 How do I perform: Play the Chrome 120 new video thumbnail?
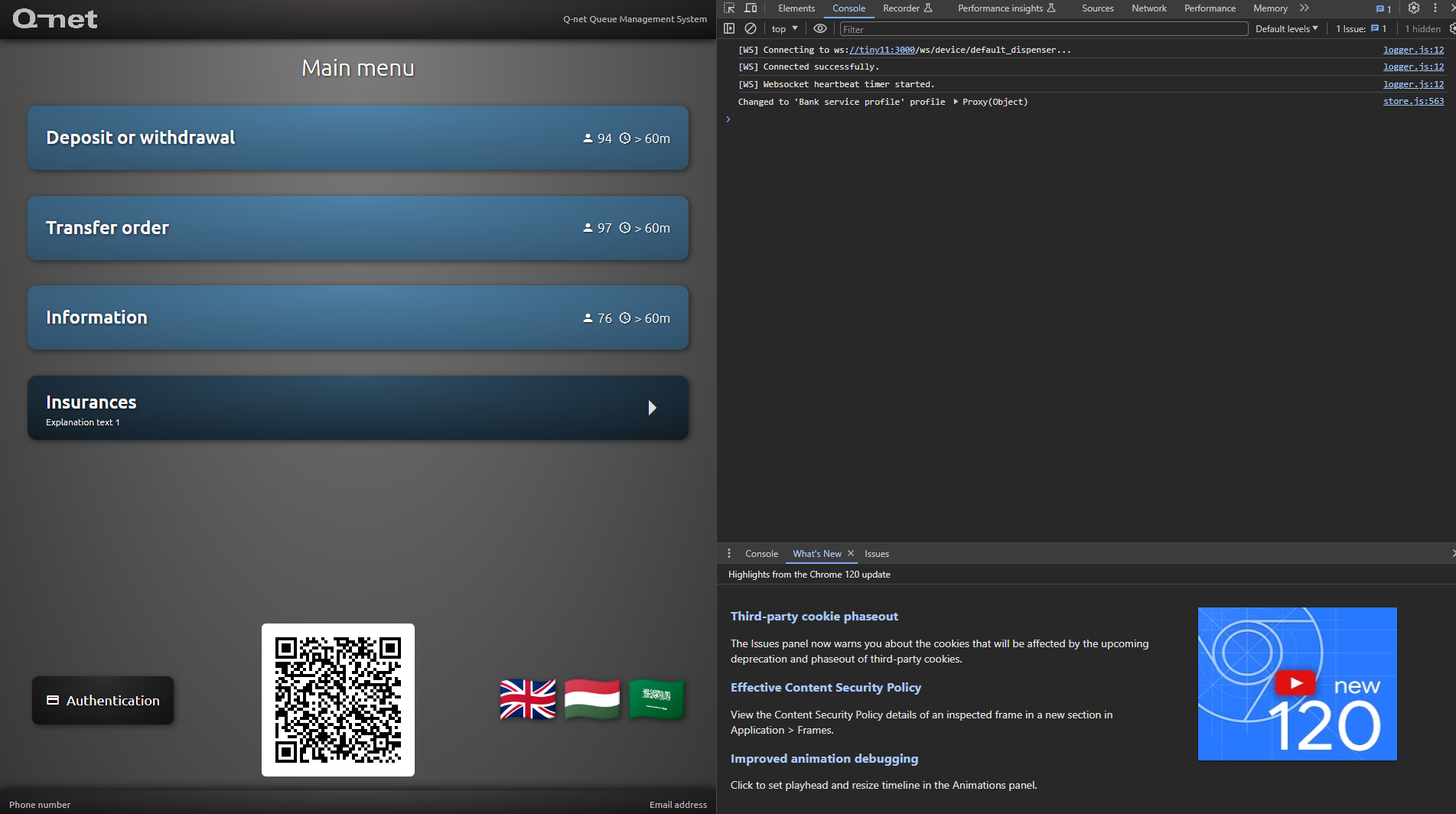pos(1297,683)
